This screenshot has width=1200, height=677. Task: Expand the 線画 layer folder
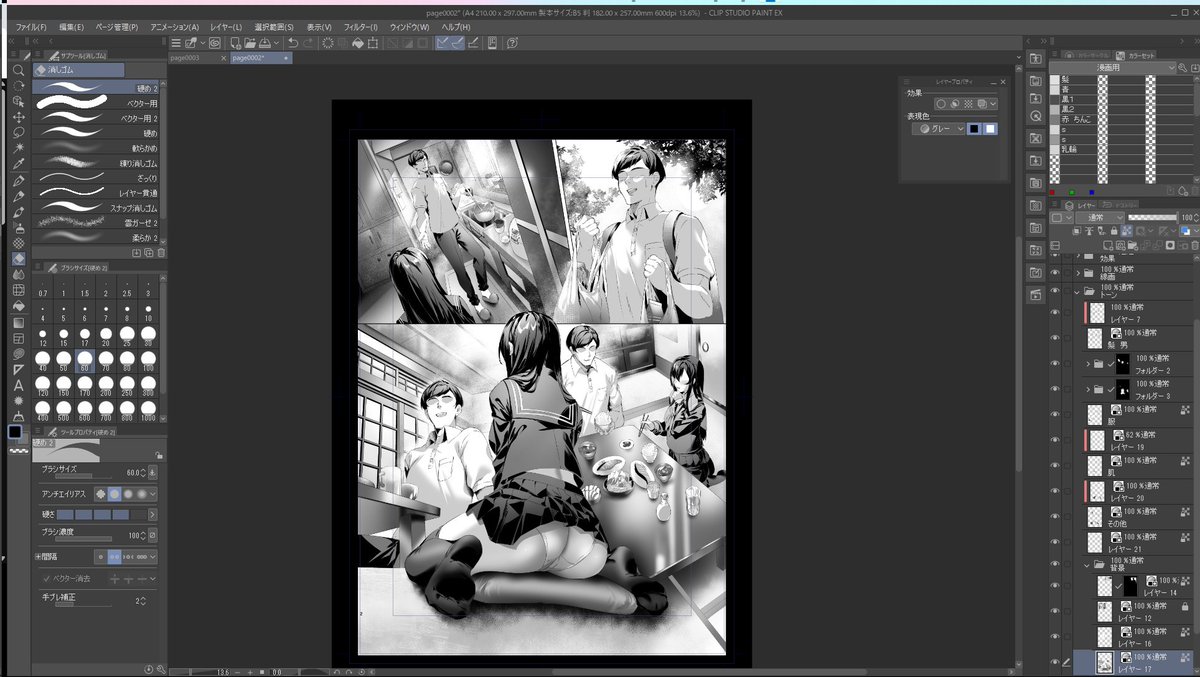click(1078, 273)
